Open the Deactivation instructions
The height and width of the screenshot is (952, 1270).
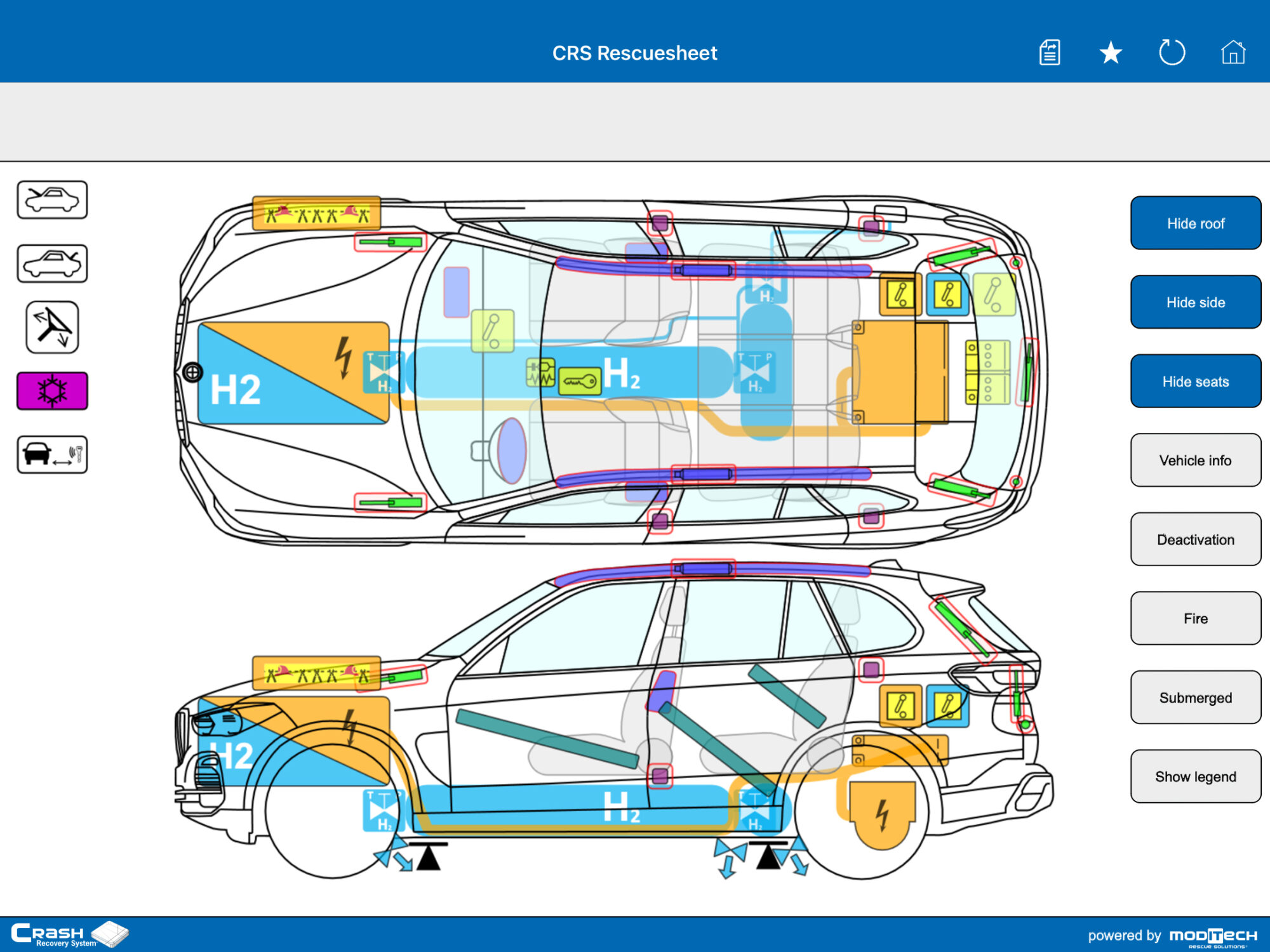coord(1196,539)
